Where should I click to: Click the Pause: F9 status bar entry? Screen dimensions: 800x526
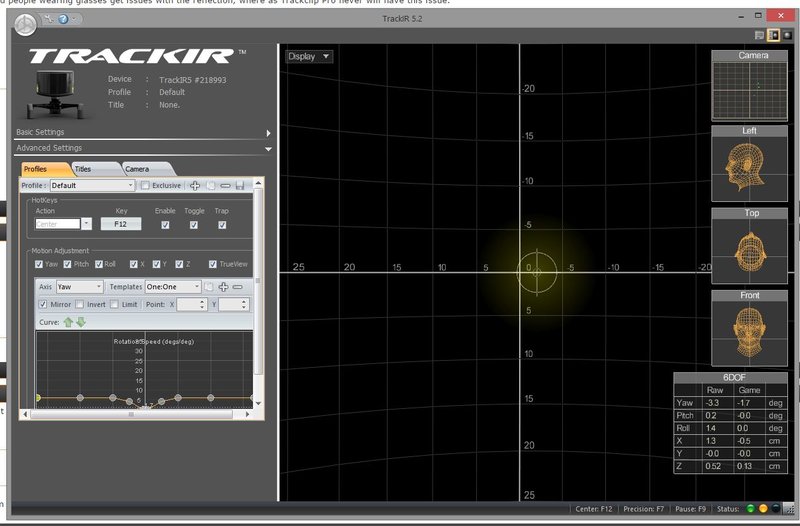coord(690,509)
